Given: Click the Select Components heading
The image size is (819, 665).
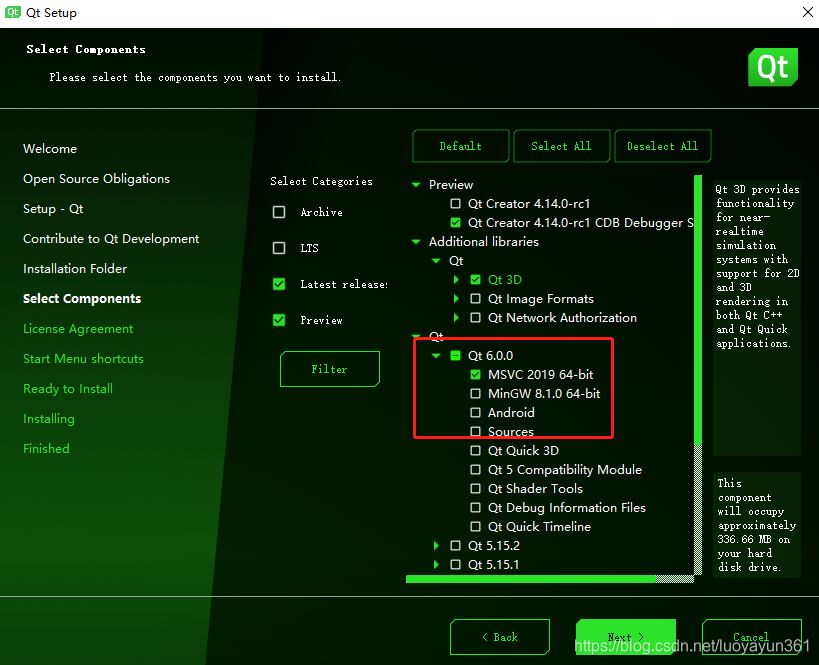Looking at the screenshot, I should 86,49.
